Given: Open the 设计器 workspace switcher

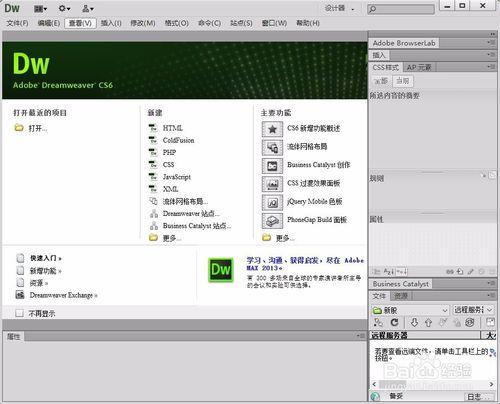Looking at the screenshot, I should coord(339,8).
